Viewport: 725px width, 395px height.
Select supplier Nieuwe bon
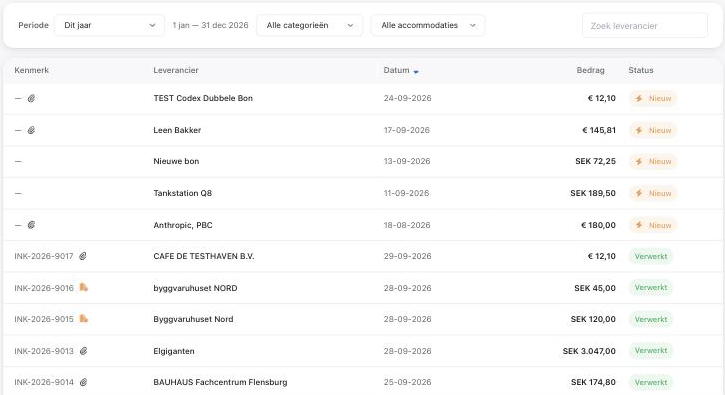click(x=176, y=161)
